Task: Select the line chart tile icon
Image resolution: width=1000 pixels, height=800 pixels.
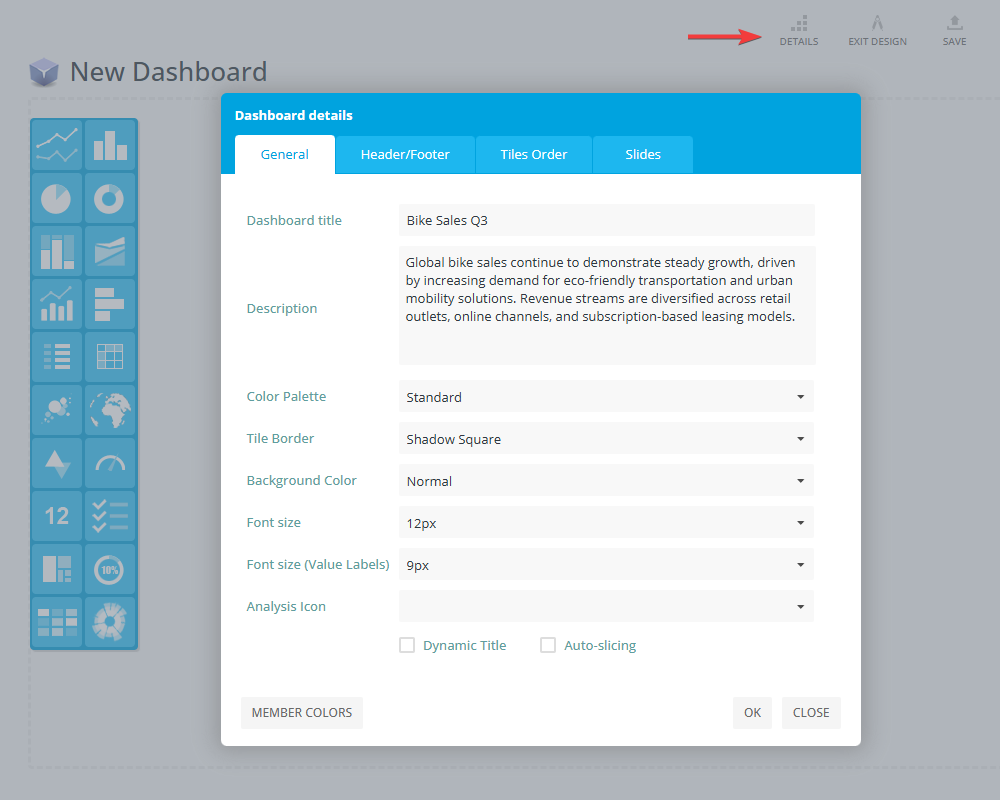Action: (x=57, y=146)
